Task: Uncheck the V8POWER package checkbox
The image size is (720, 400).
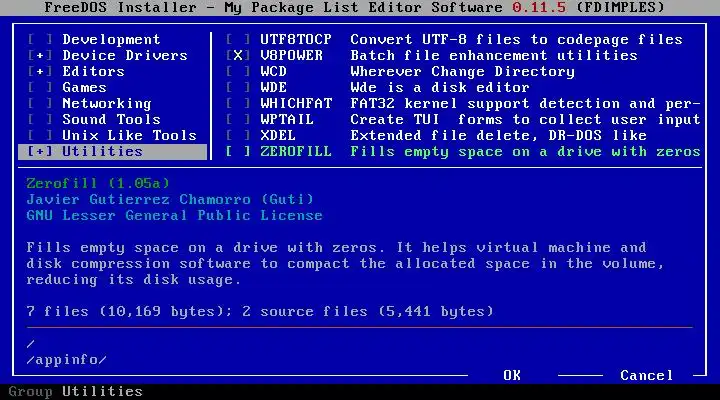Action: 238,56
